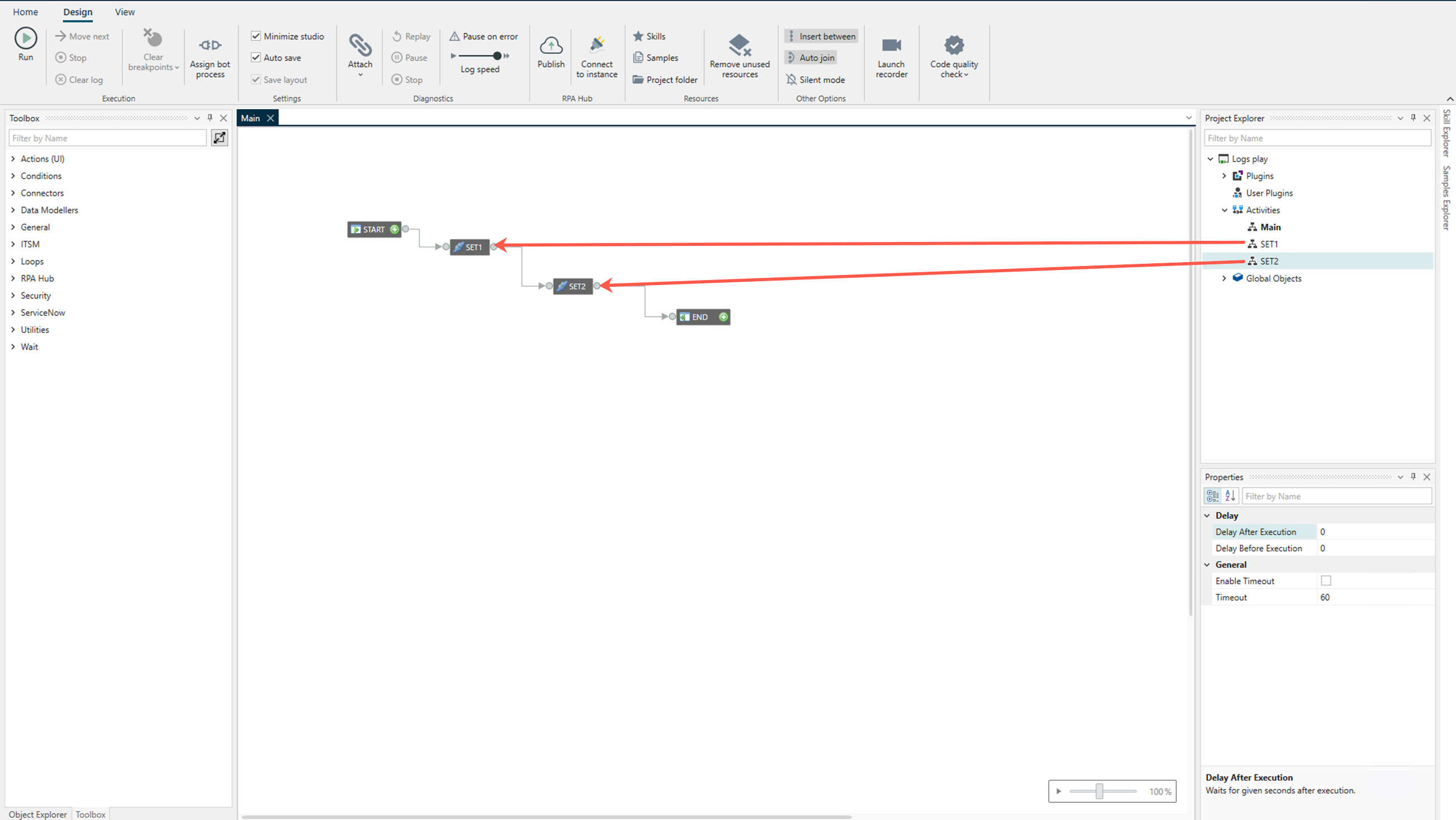Toggle Silent mode

coord(815,80)
